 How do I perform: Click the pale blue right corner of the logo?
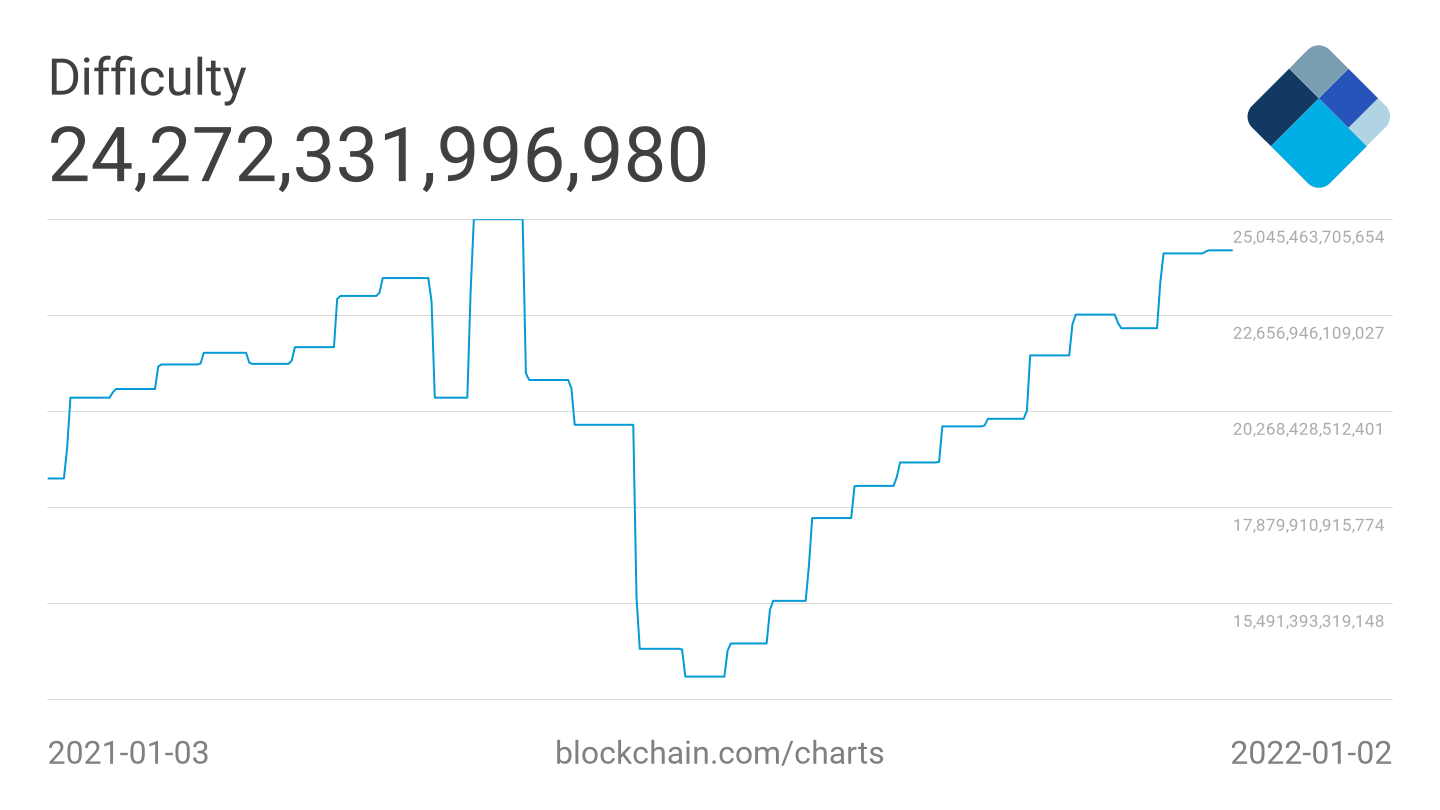click(1372, 120)
